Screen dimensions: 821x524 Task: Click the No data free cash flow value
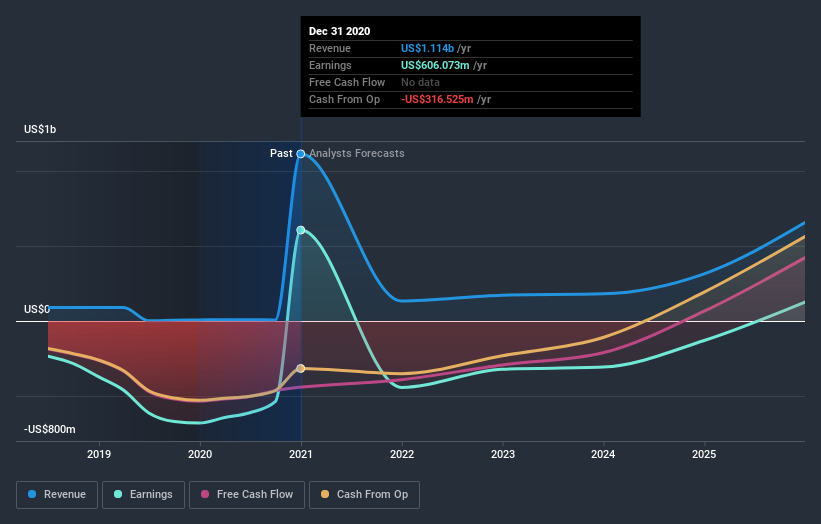pyautogui.click(x=420, y=82)
